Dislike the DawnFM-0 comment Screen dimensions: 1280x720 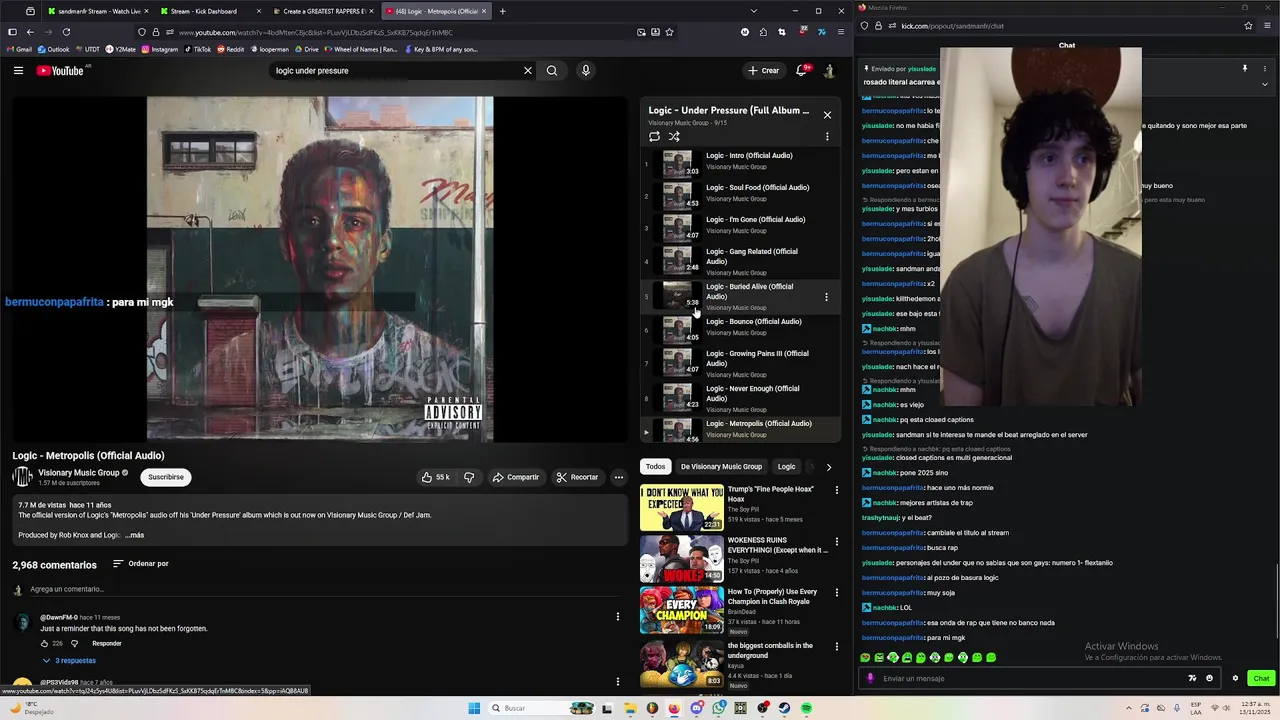[74, 643]
